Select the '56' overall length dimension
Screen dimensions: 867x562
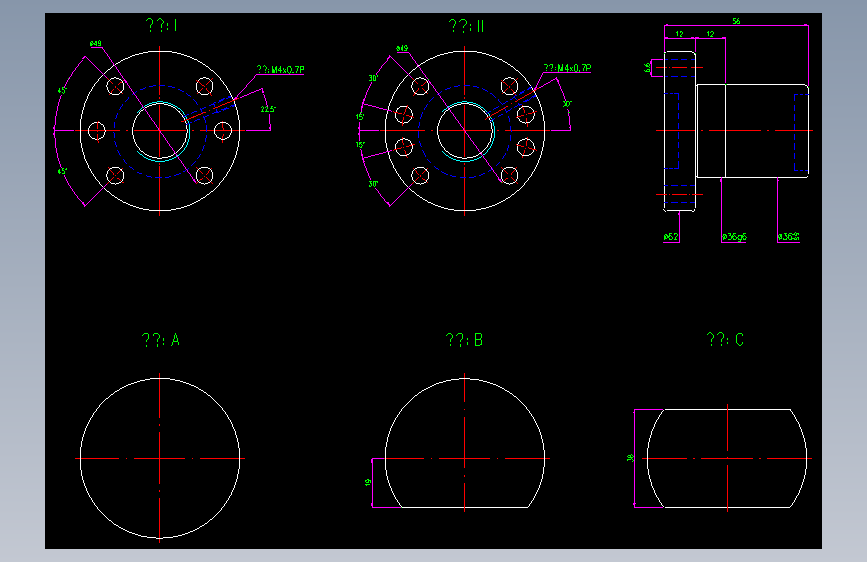[737, 21]
